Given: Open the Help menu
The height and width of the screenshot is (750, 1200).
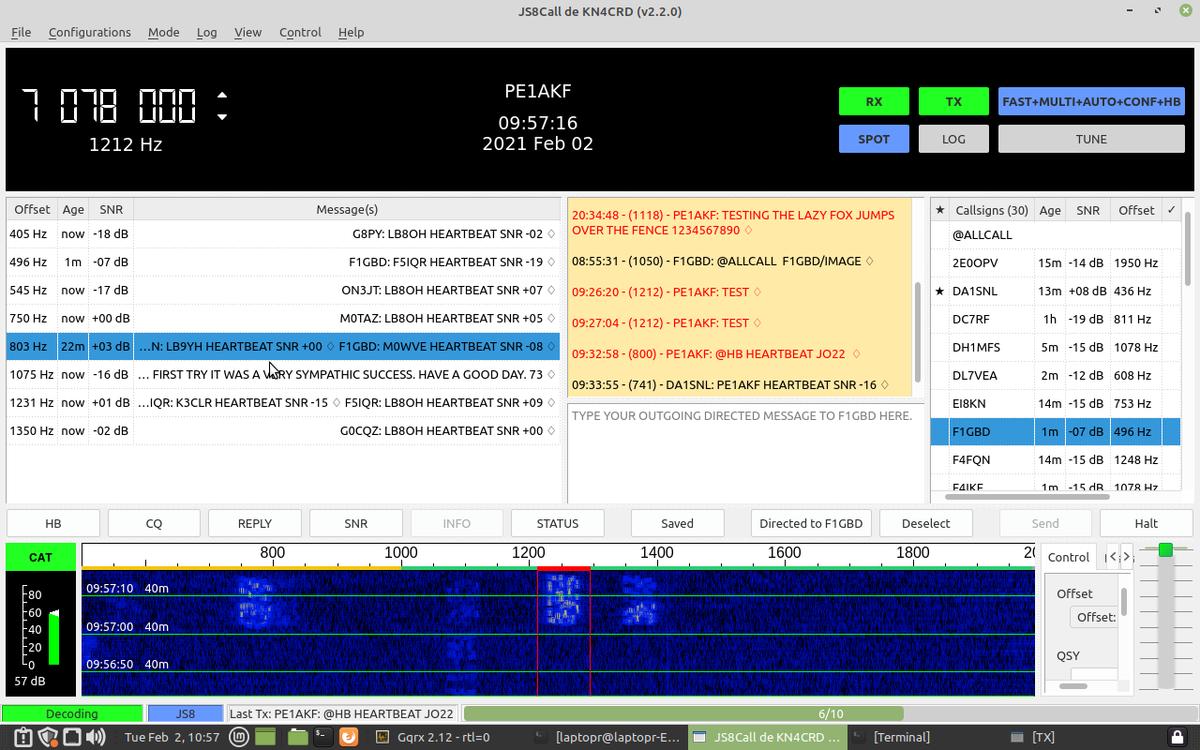Looking at the screenshot, I should click(351, 32).
